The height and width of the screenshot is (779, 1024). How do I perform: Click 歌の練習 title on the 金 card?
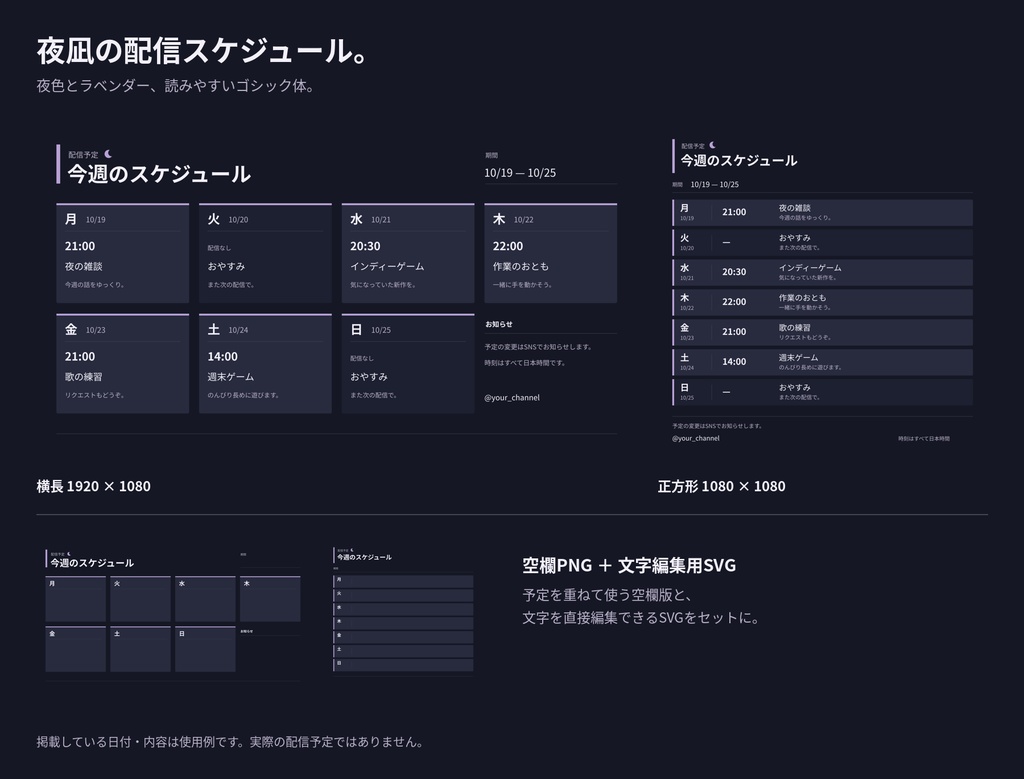pos(84,377)
